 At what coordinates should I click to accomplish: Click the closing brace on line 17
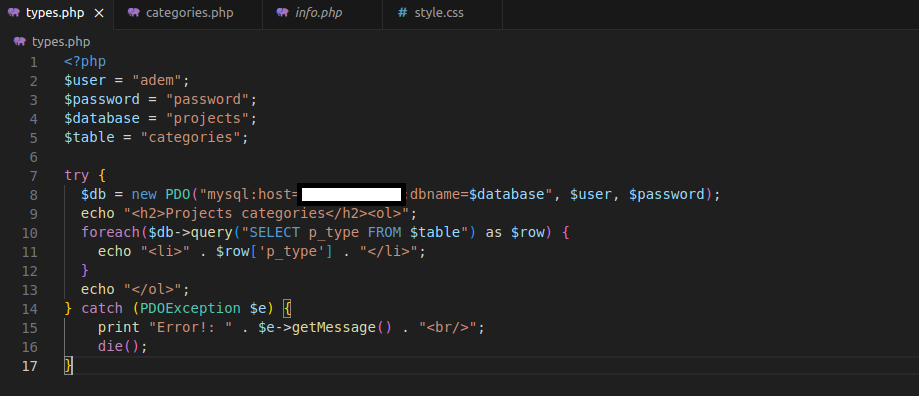tap(69, 366)
